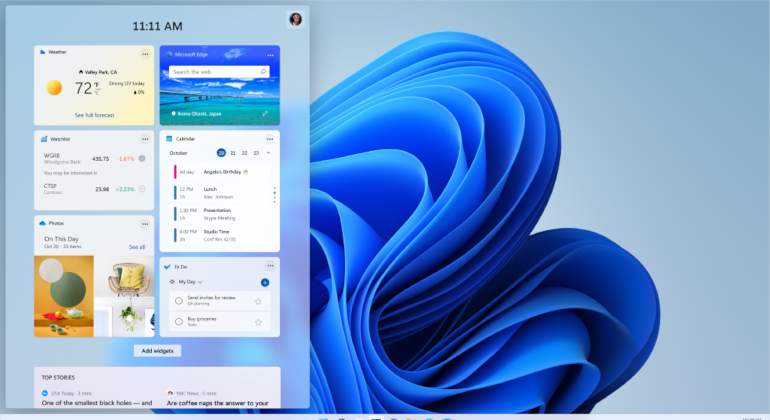This screenshot has height=420, width=770.
Task: Click the On This Day heading
Action: click(61, 239)
